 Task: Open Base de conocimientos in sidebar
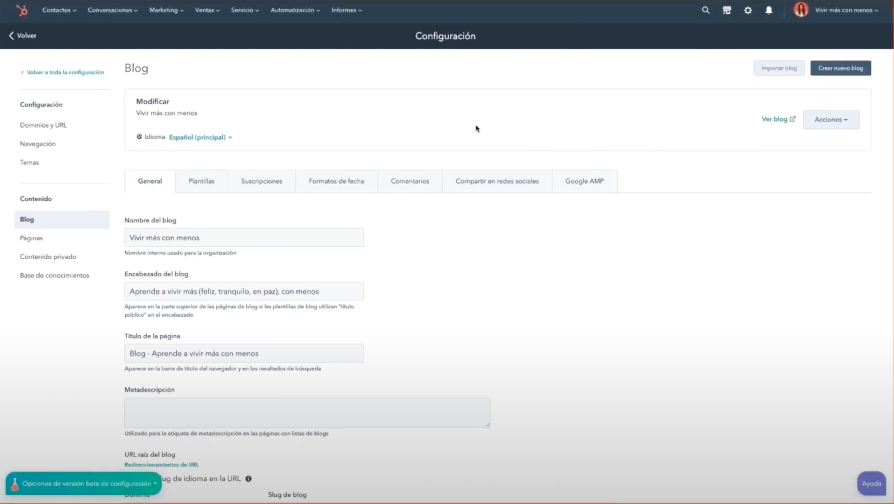54,275
